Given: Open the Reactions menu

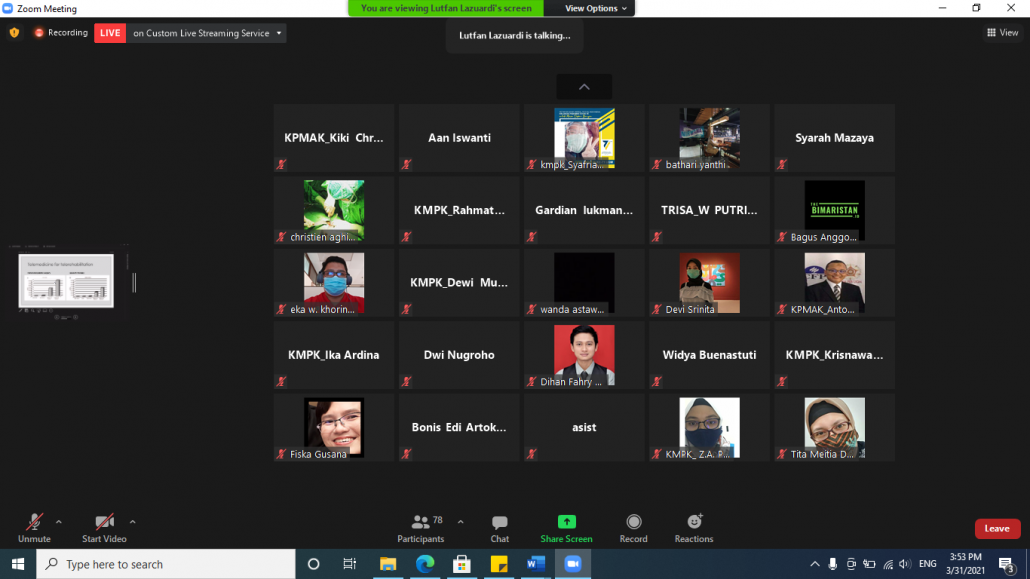Looking at the screenshot, I should click(x=694, y=522).
